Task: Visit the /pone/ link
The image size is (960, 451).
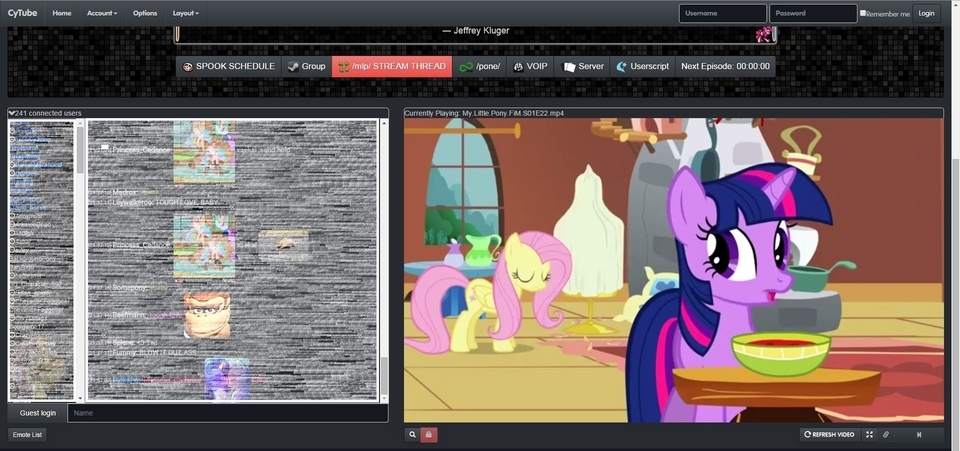Action: click(x=480, y=67)
